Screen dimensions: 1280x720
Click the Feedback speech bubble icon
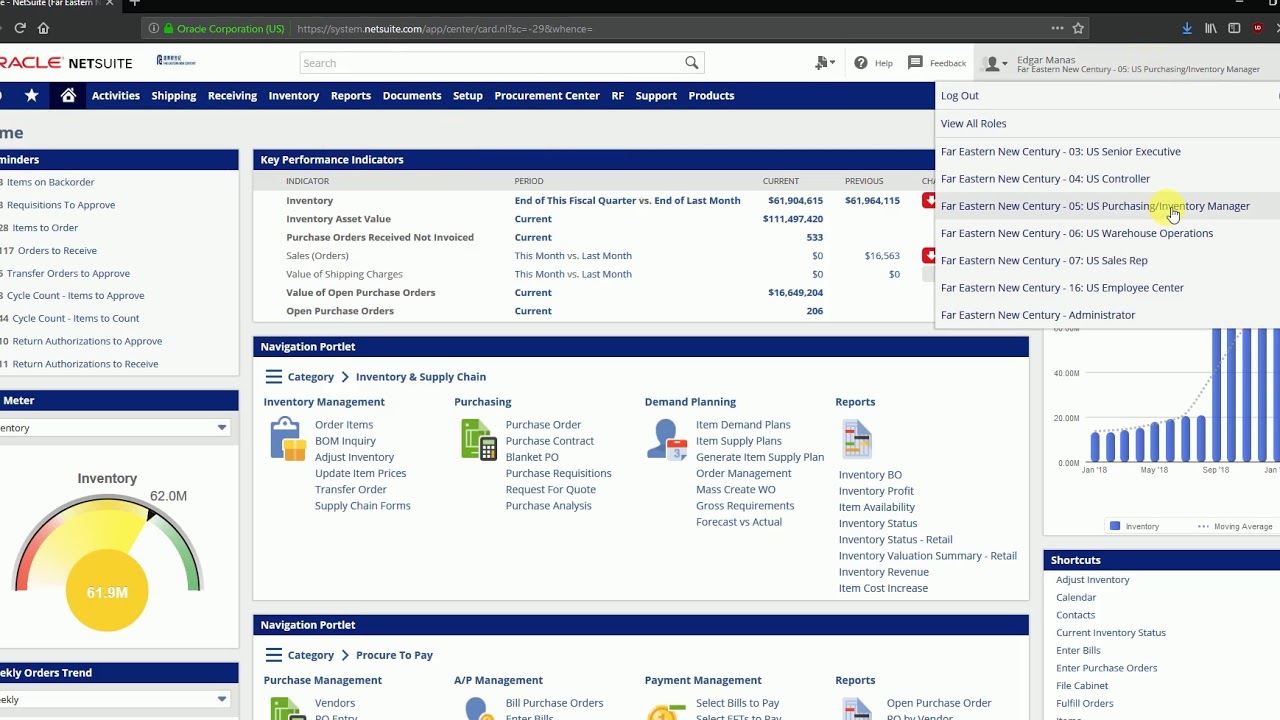tap(915, 63)
